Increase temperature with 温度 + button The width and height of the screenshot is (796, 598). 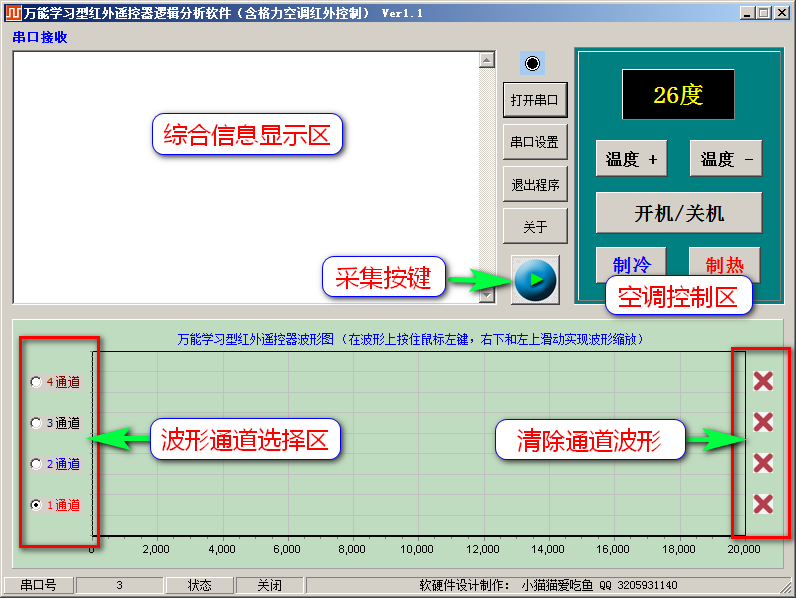[x=632, y=159]
